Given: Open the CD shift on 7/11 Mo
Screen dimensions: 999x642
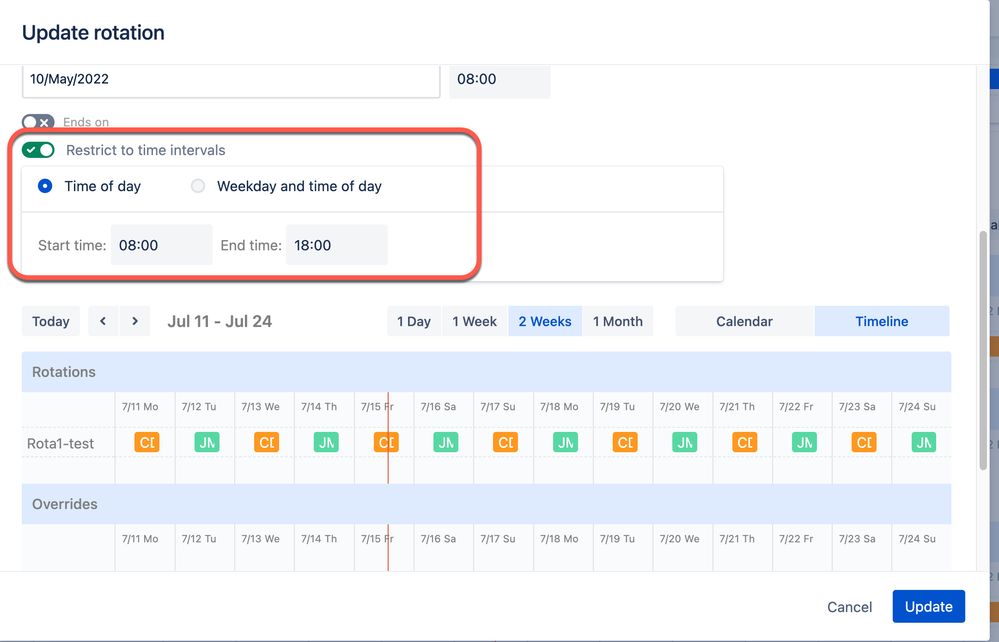Looking at the screenshot, I should [x=147, y=442].
